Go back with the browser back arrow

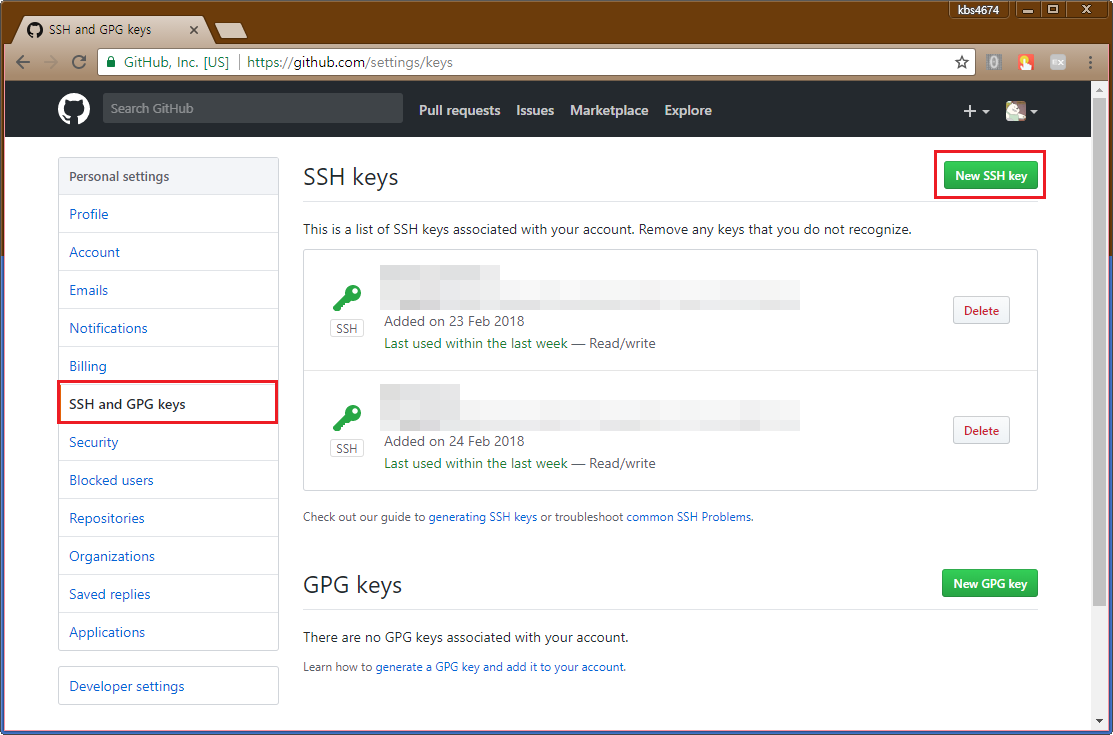click(23, 62)
